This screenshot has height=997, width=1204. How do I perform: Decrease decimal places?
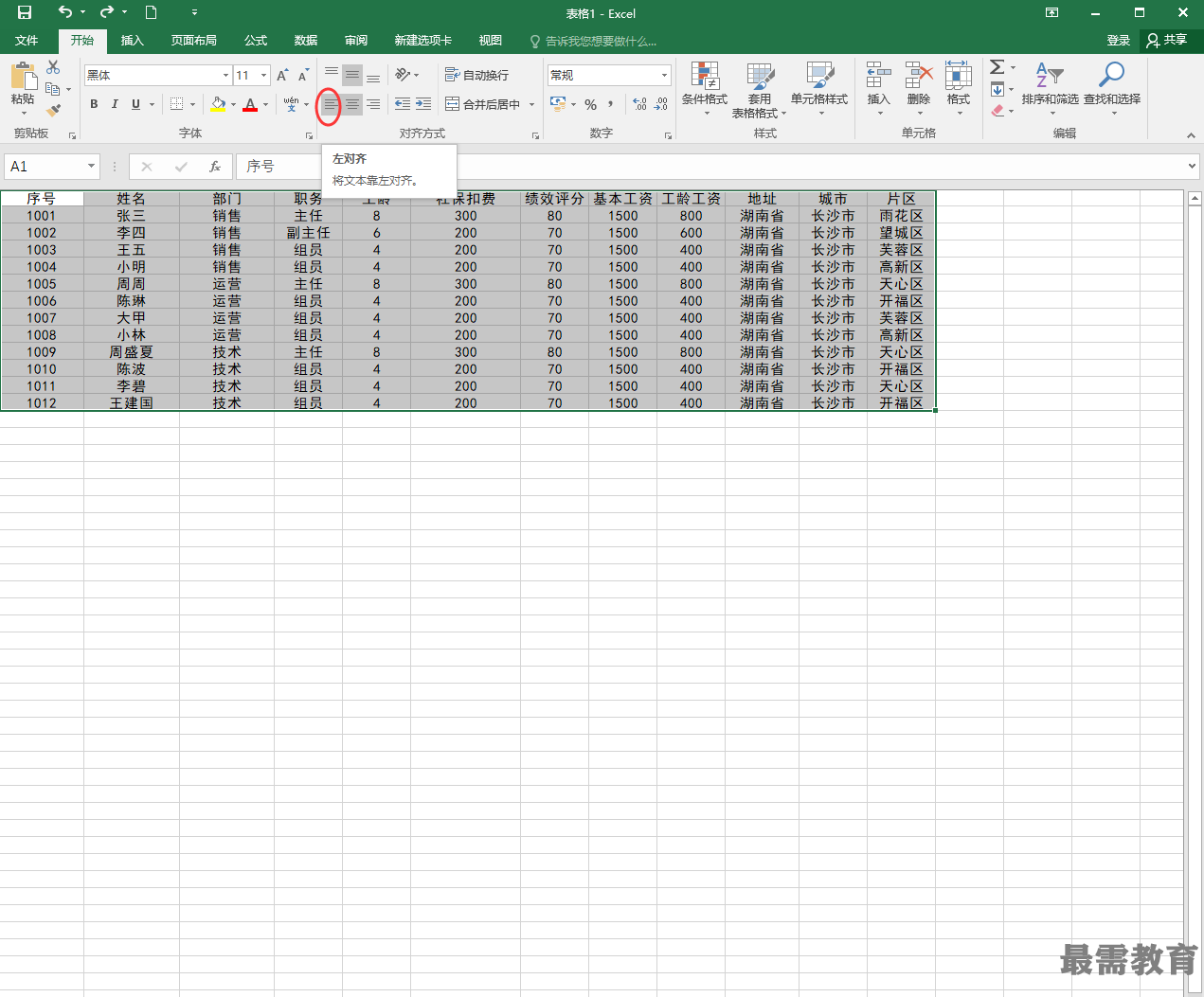pos(661,104)
